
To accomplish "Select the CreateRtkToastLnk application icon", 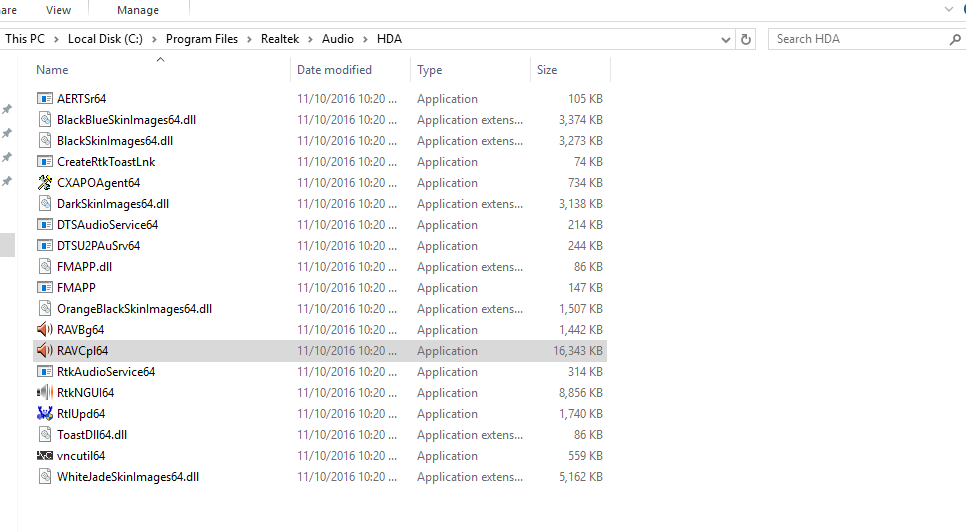I will point(44,161).
